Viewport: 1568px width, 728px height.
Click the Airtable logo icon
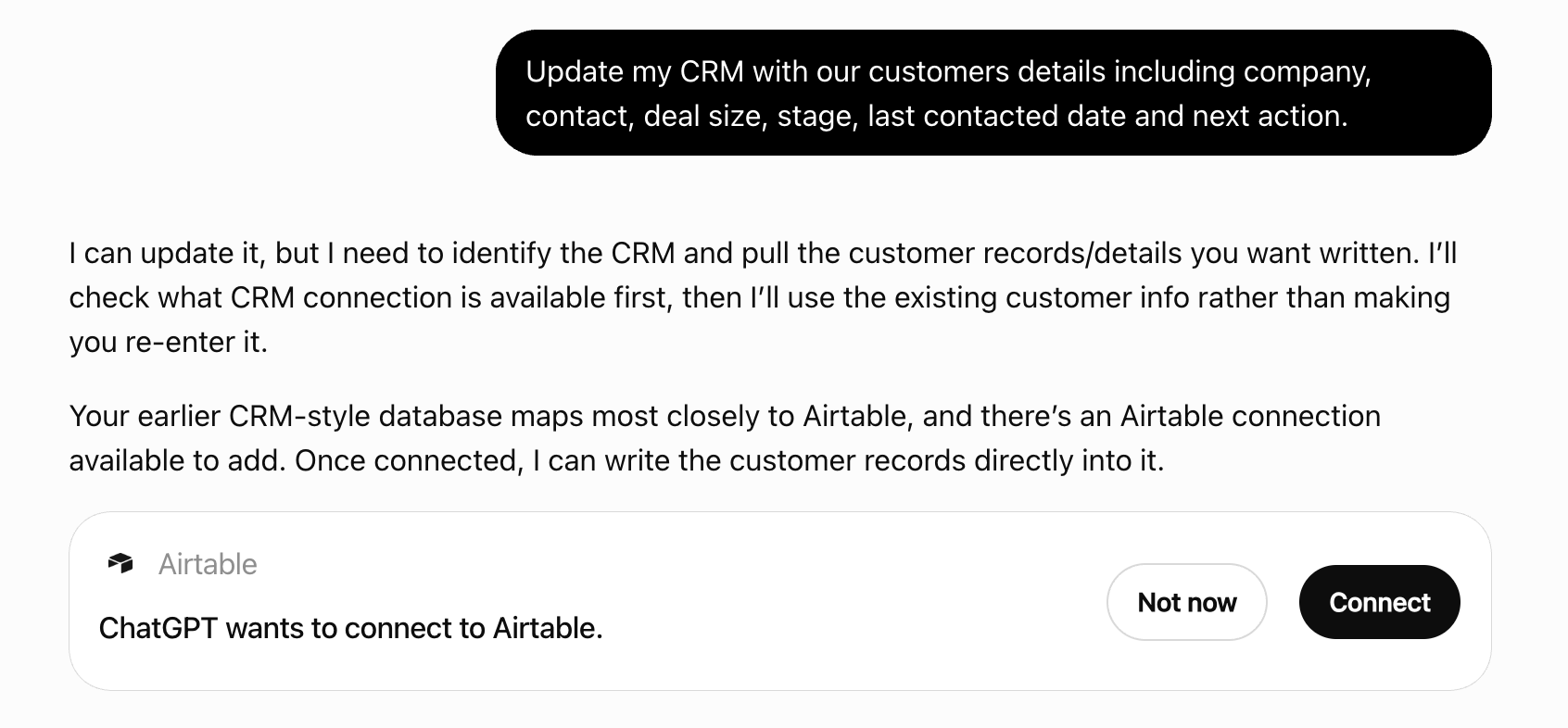tap(120, 563)
